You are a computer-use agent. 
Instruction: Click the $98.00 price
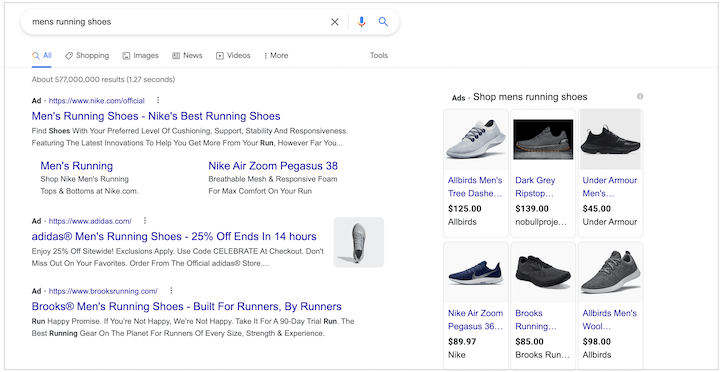pyautogui.click(x=597, y=342)
